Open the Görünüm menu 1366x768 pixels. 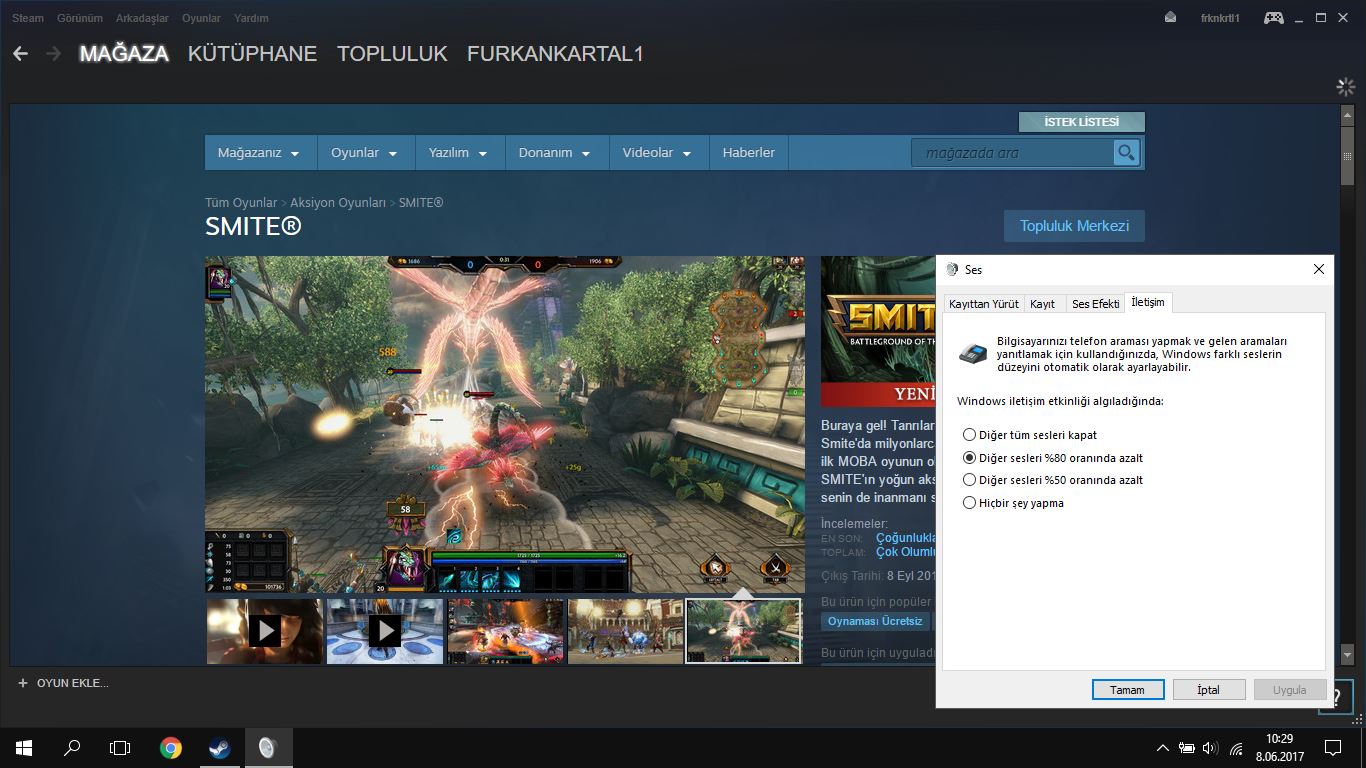pyautogui.click(x=80, y=18)
